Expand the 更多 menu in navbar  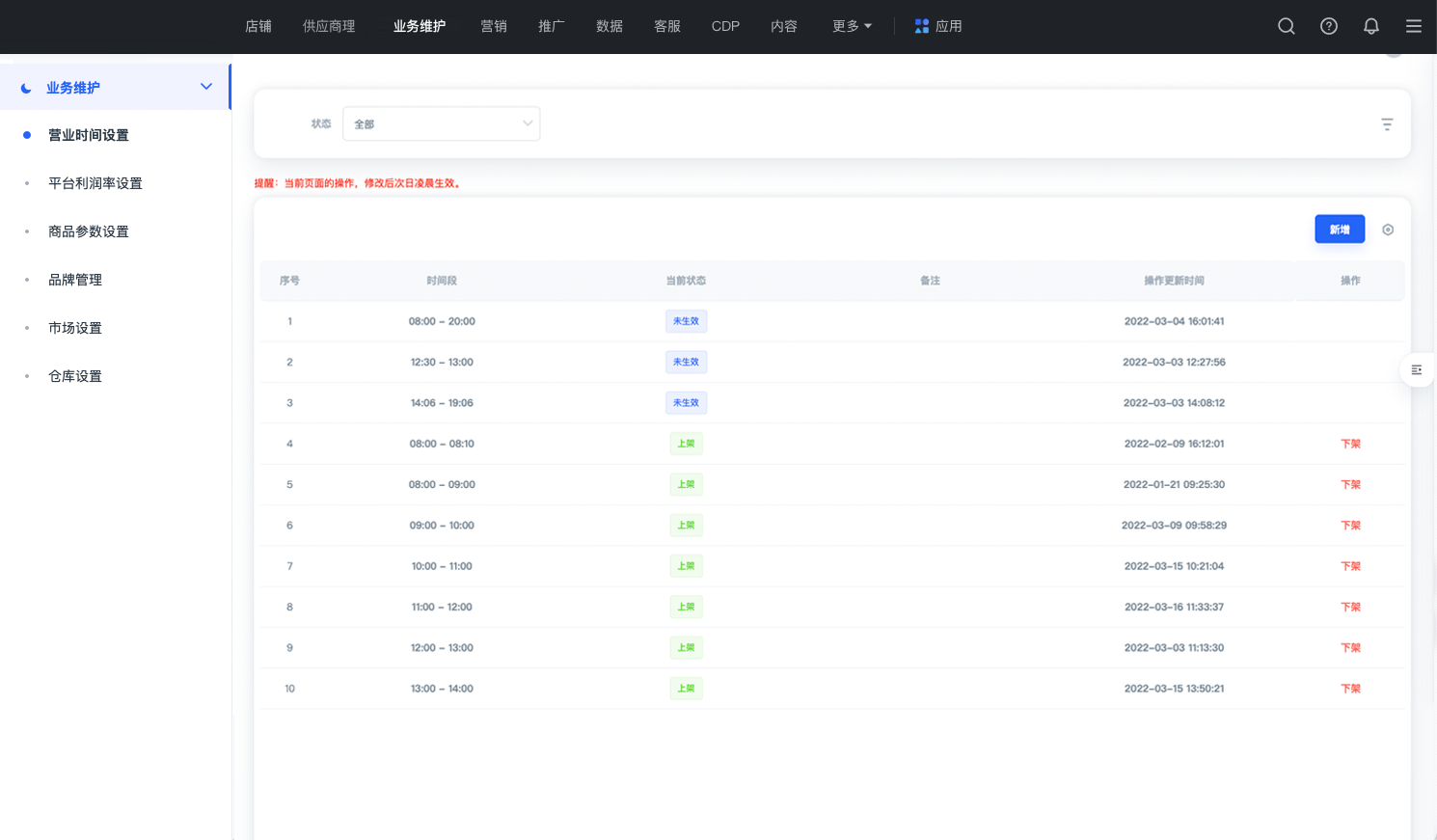coord(851,26)
